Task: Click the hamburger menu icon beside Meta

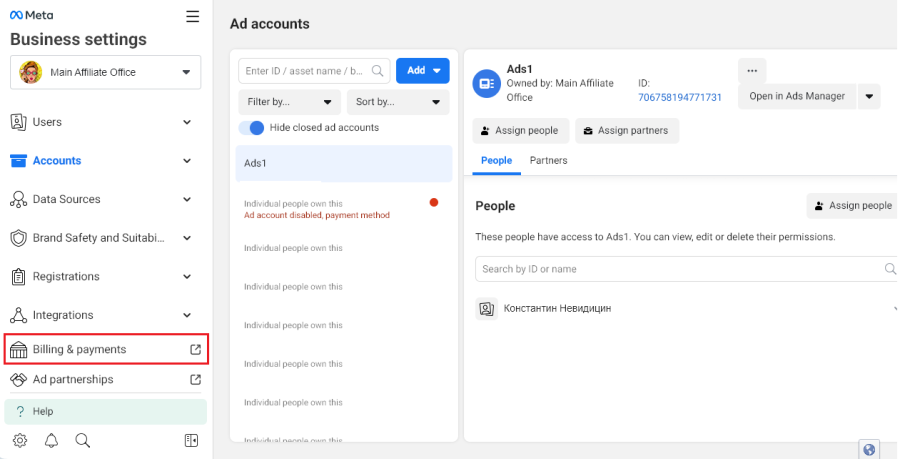Action: (x=193, y=16)
